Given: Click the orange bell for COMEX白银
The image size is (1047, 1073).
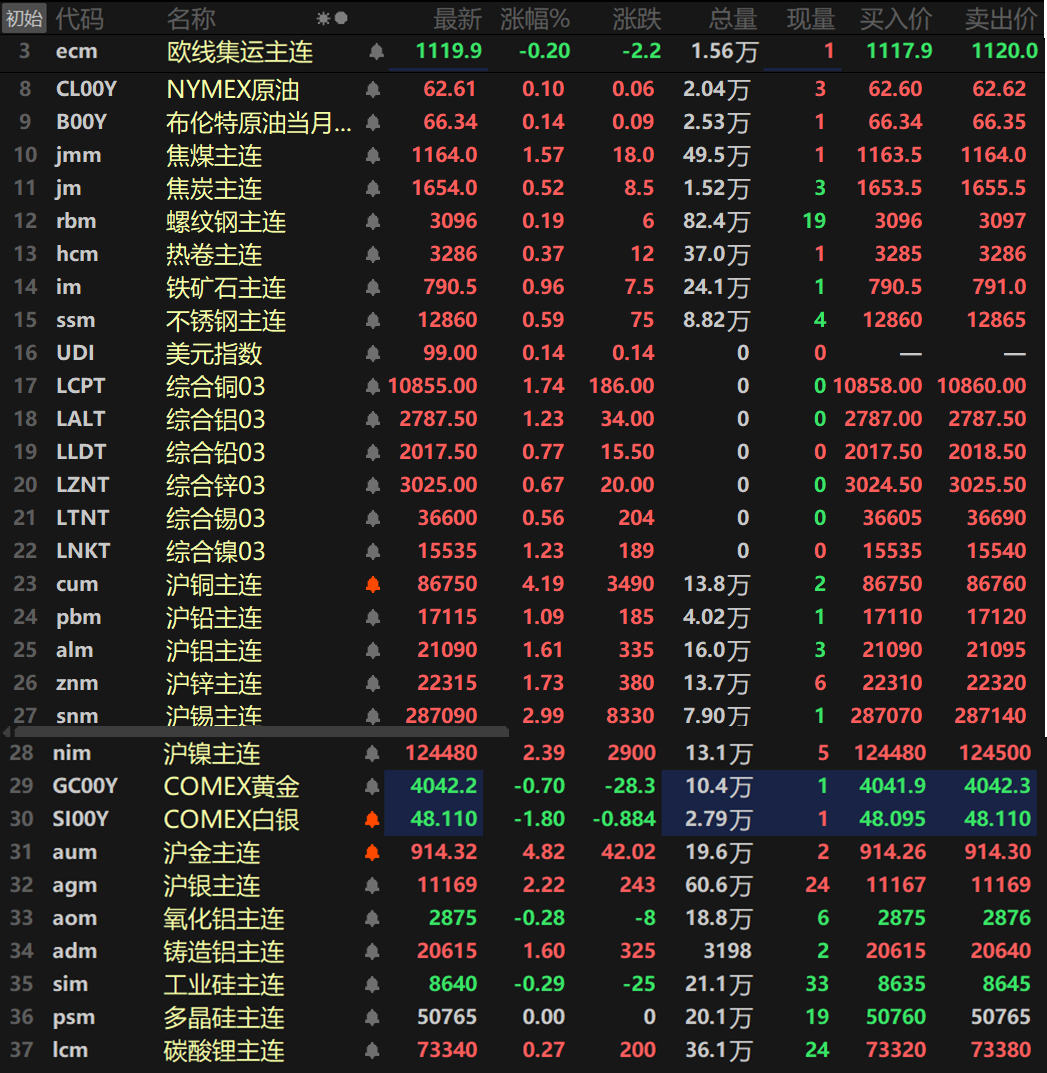Looking at the screenshot, I should coord(372,819).
